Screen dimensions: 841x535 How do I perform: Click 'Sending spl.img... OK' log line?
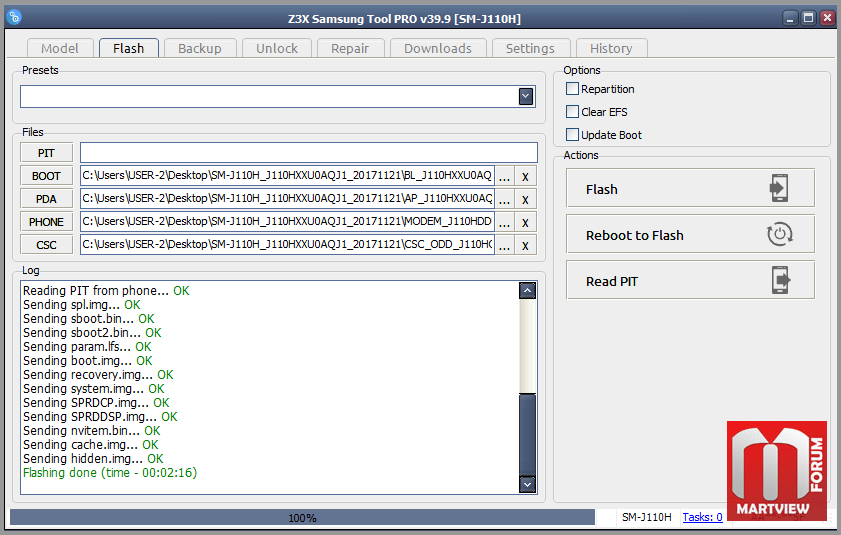pyautogui.click(x=82, y=305)
